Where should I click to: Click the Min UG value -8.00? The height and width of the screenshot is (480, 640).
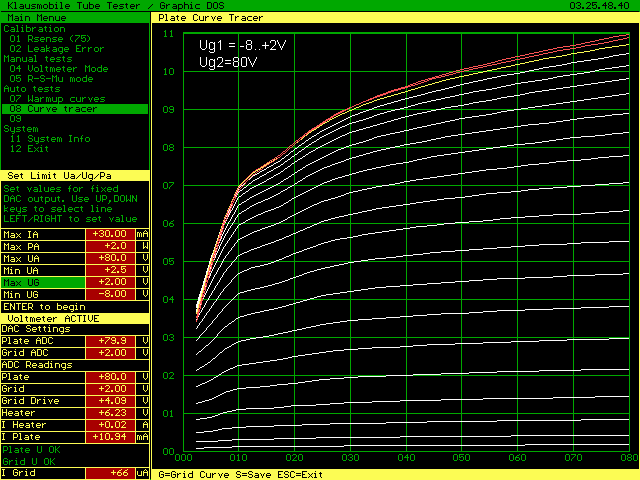point(109,294)
